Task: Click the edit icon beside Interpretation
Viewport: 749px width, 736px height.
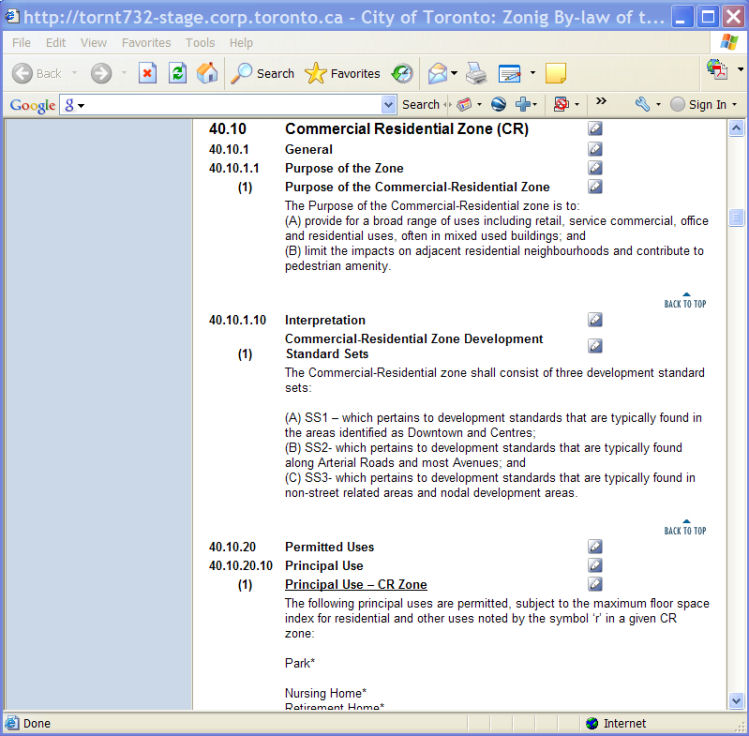Action: click(595, 320)
